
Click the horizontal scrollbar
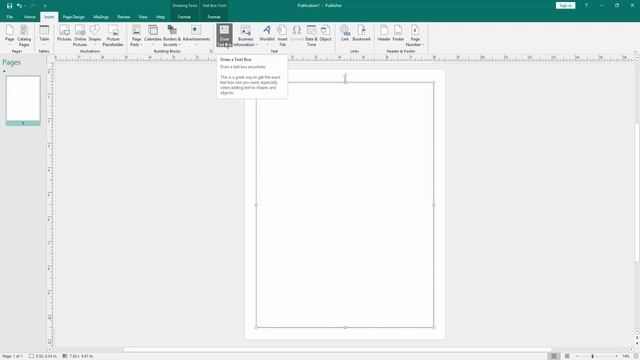(337, 349)
